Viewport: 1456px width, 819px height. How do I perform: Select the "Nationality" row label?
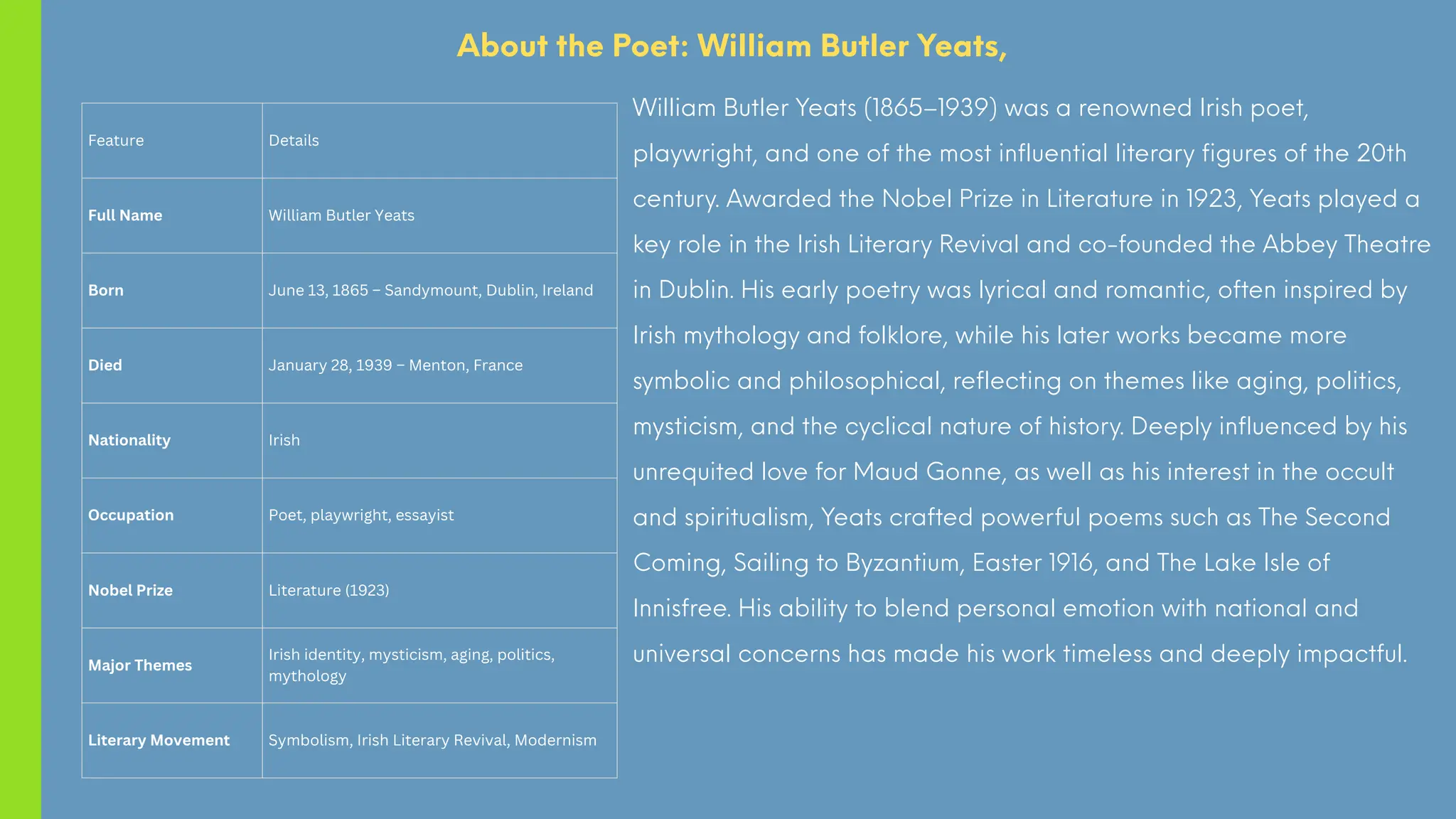(129, 440)
